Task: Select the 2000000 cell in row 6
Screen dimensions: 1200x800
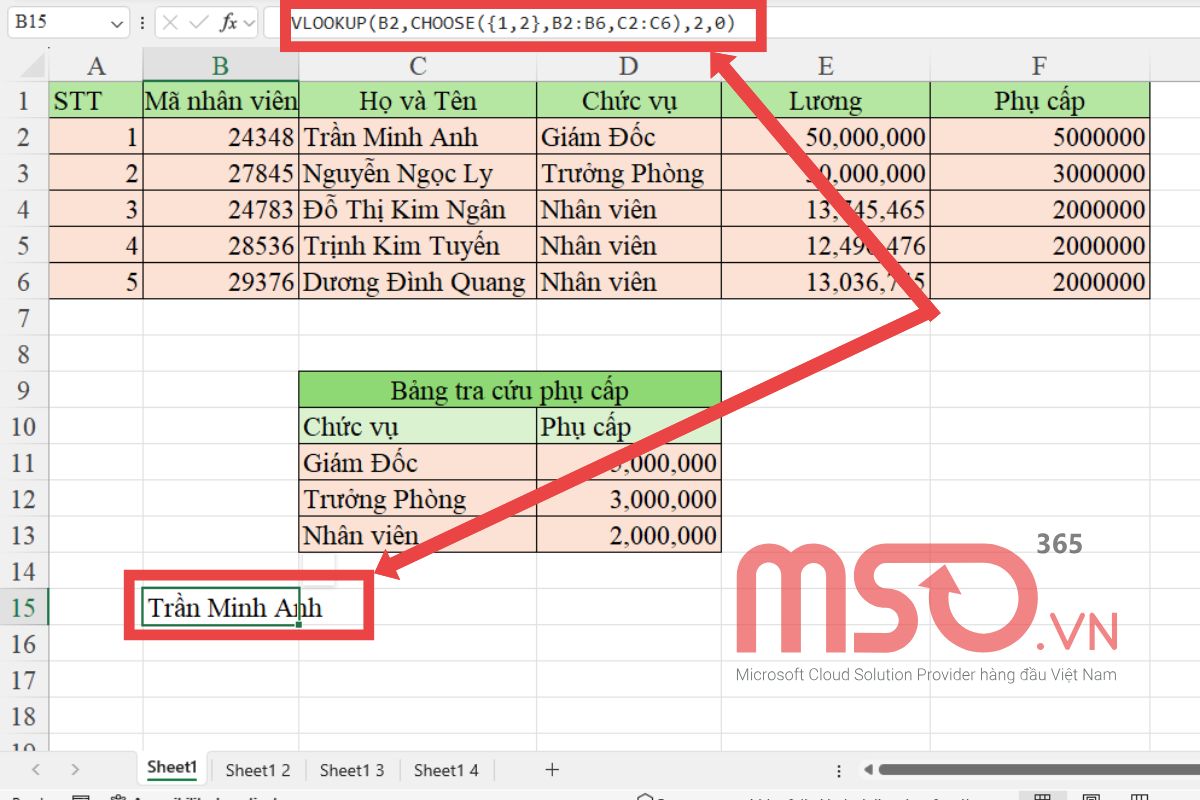Action: (x=1040, y=281)
